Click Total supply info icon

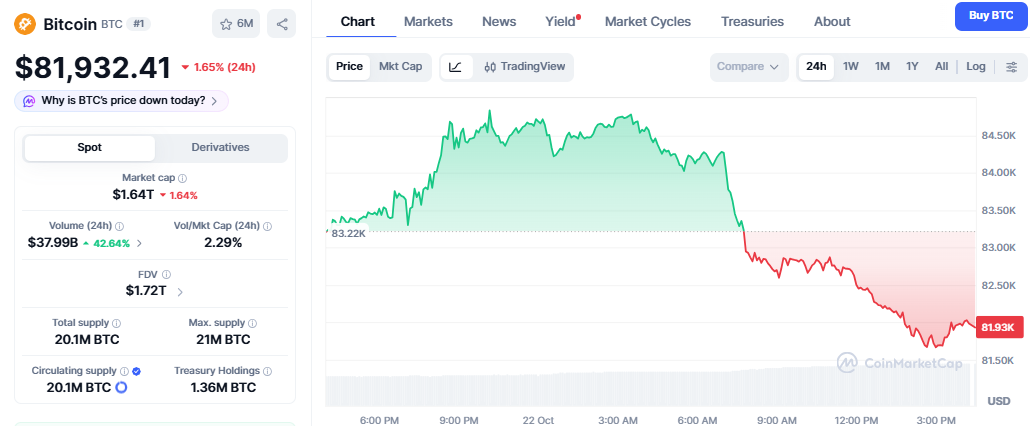pyautogui.click(x=116, y=323)
